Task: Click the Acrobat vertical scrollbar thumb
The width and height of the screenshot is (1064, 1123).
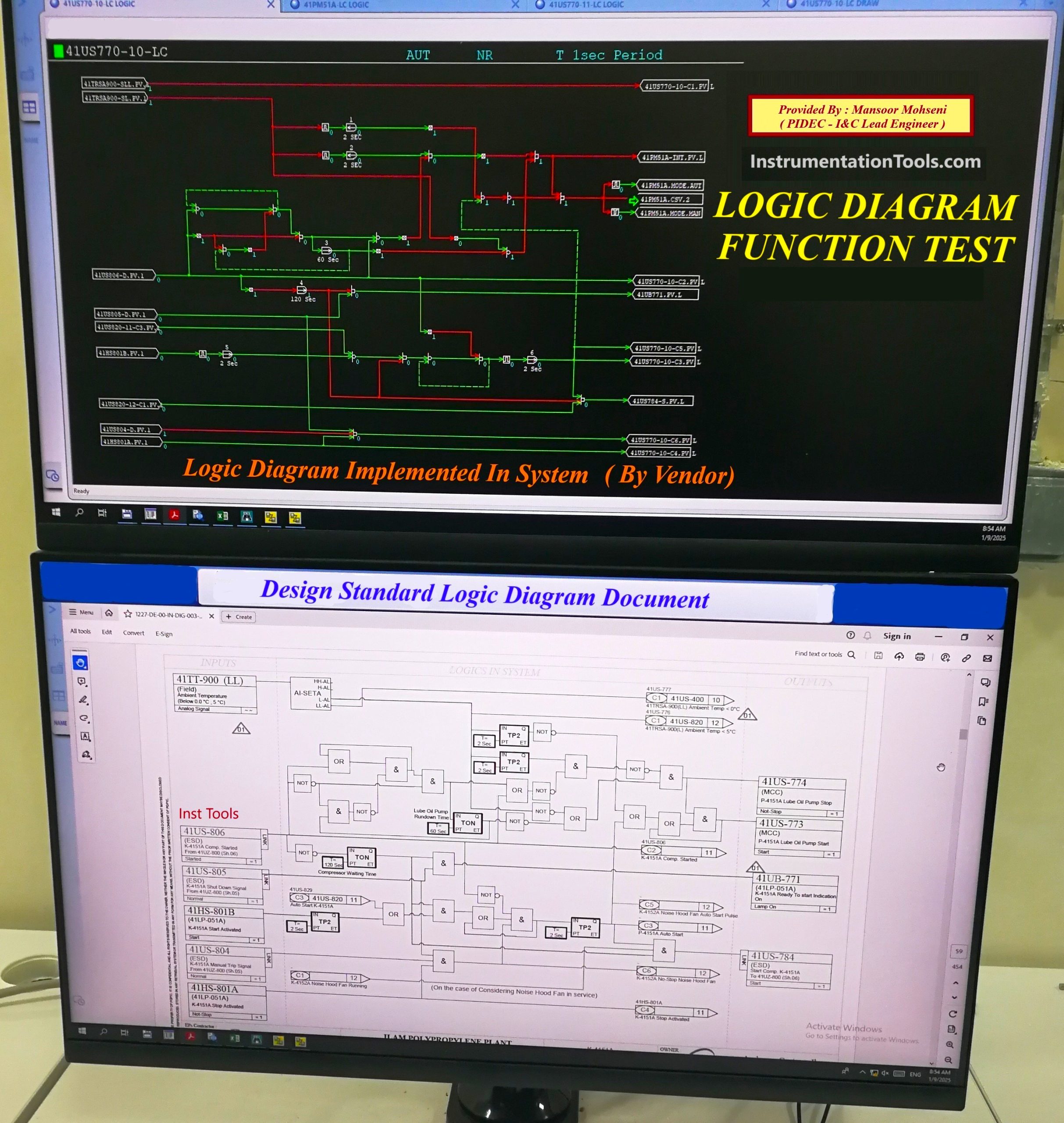Action: tap(963, 734)
